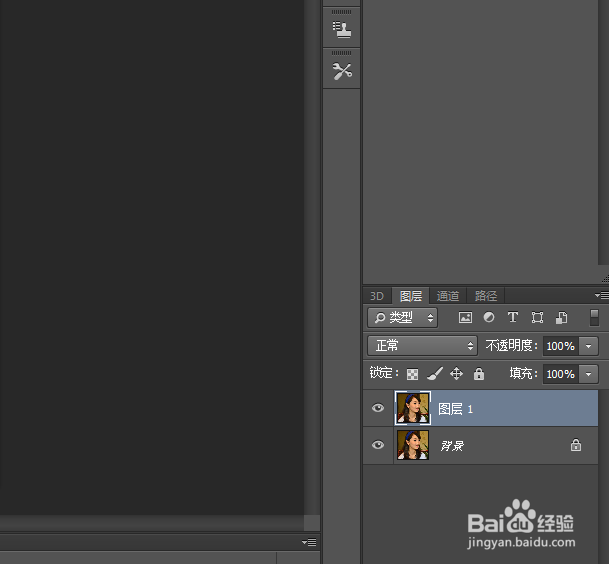The height and width of the screenshot is (564, 609).
Task: Open the layers panel flyout menu
Action: (x=602, y=296)
